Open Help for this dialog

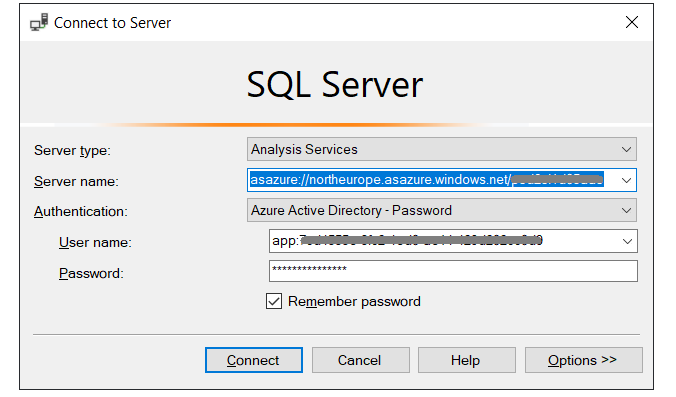[466, 360]
